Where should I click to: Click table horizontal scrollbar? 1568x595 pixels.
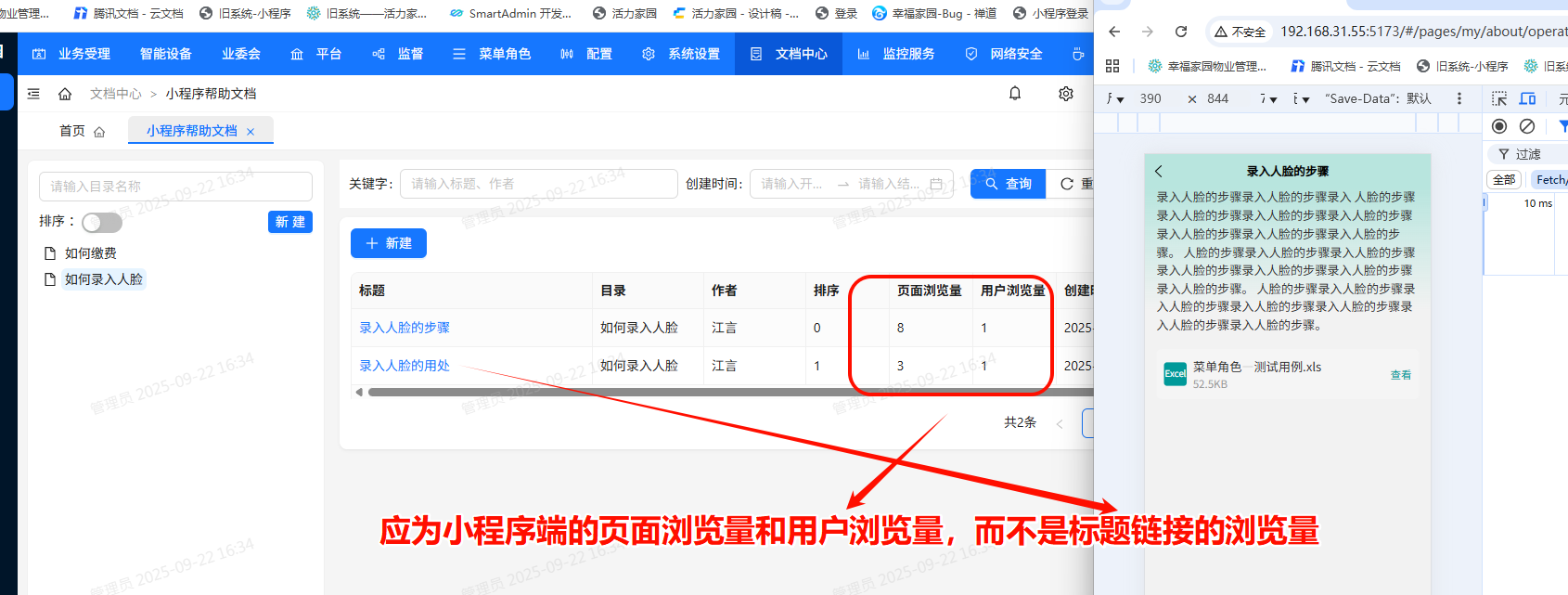click(x=731, y=392)
